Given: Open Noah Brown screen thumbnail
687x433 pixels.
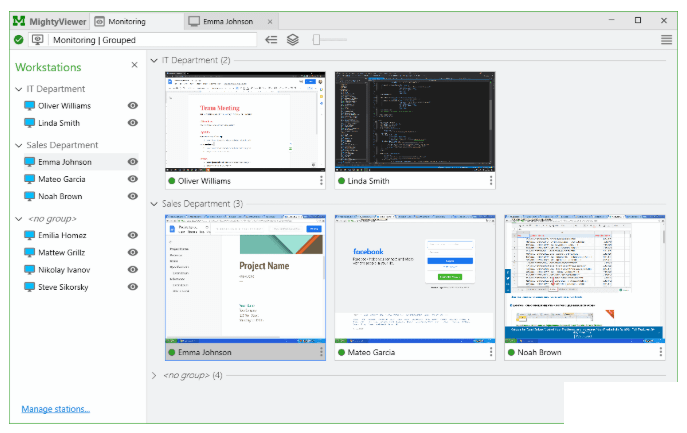Looking at the screenshot, I should pos(585,279).
